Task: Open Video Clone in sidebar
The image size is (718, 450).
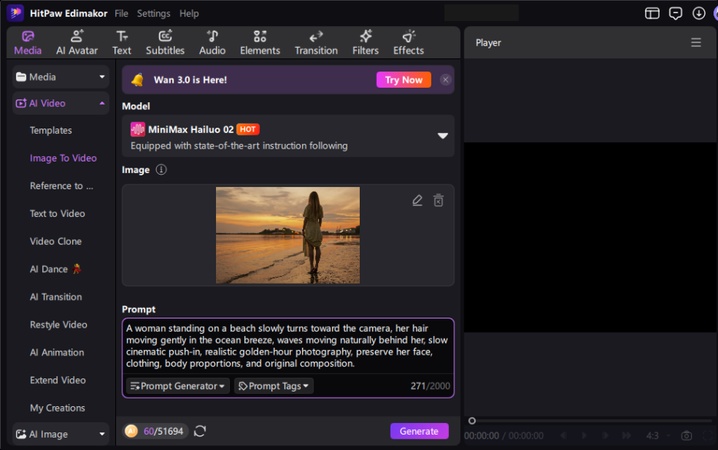Action: click(x=55, y=241)
